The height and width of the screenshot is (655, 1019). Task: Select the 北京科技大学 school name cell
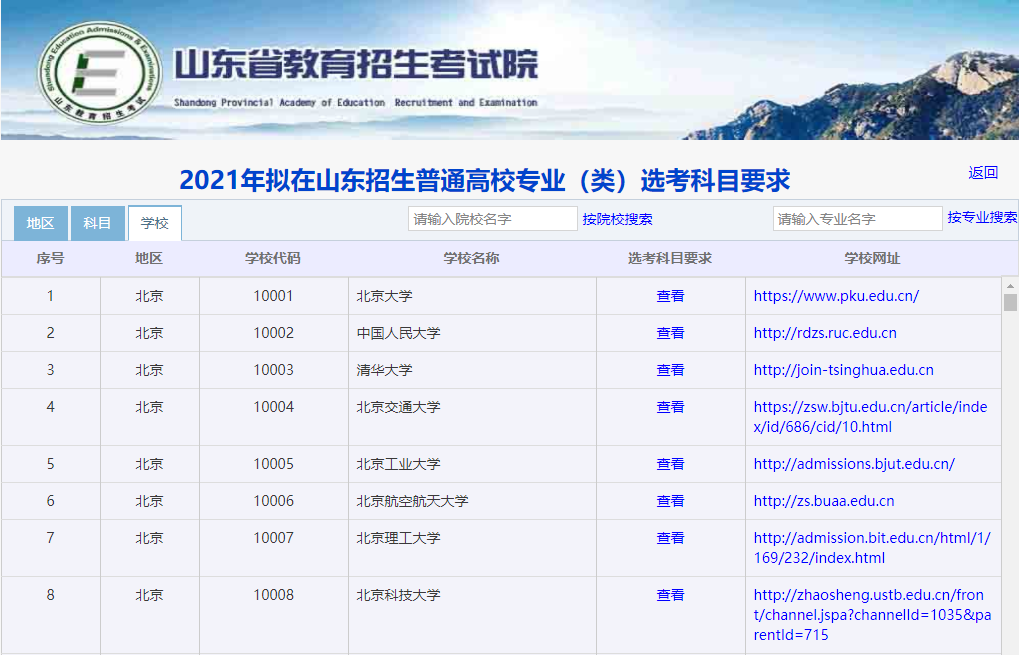click(x=472, y=615)
